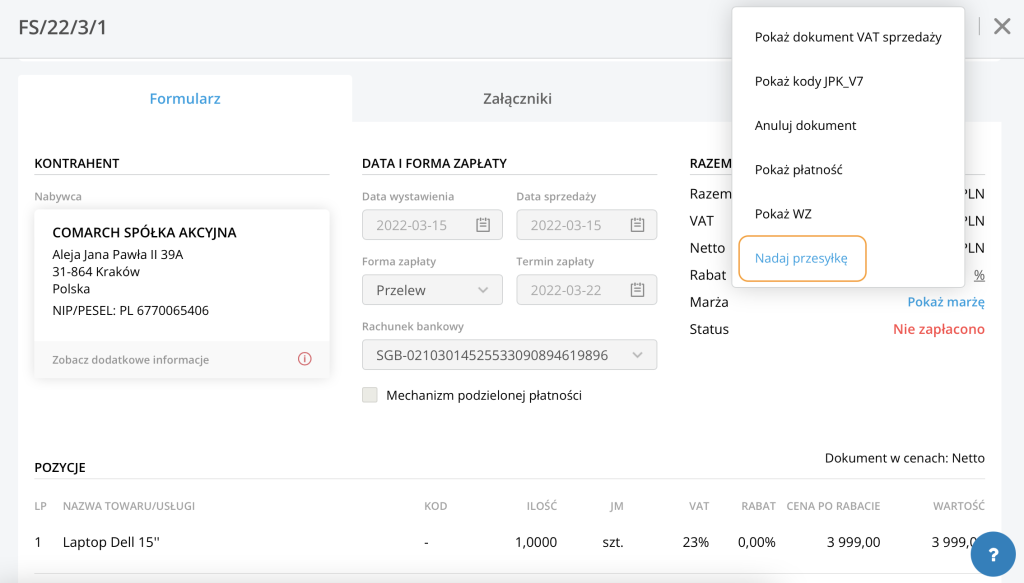Click the Data wystawienia date field

[x=432, y=225]
